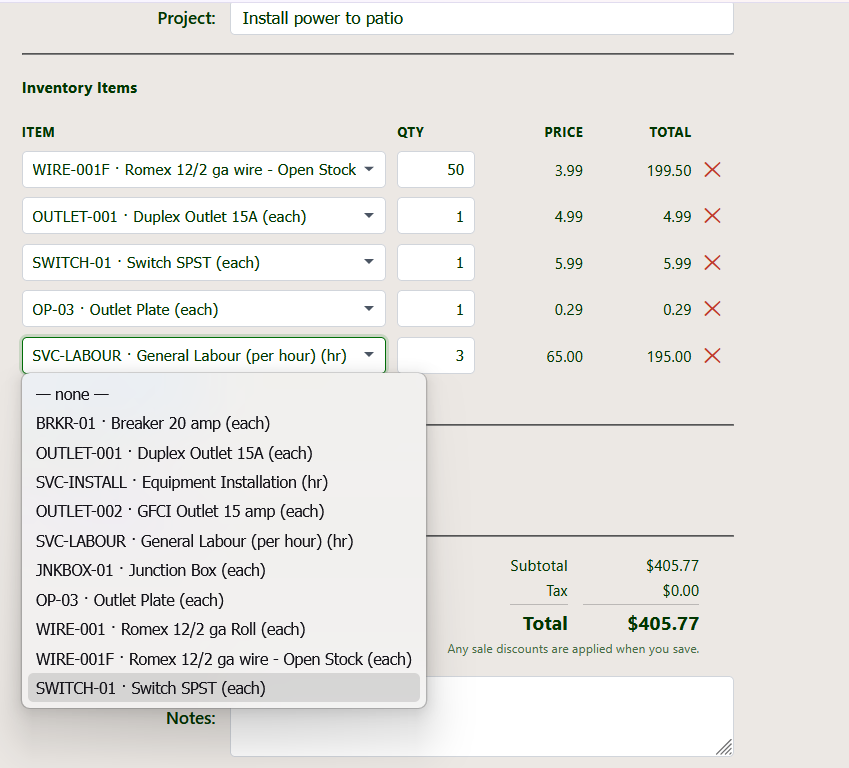Edit quantity for Switch SPST row
The height and width of the screenshot is (768, 849).
(x=436, y=263)
